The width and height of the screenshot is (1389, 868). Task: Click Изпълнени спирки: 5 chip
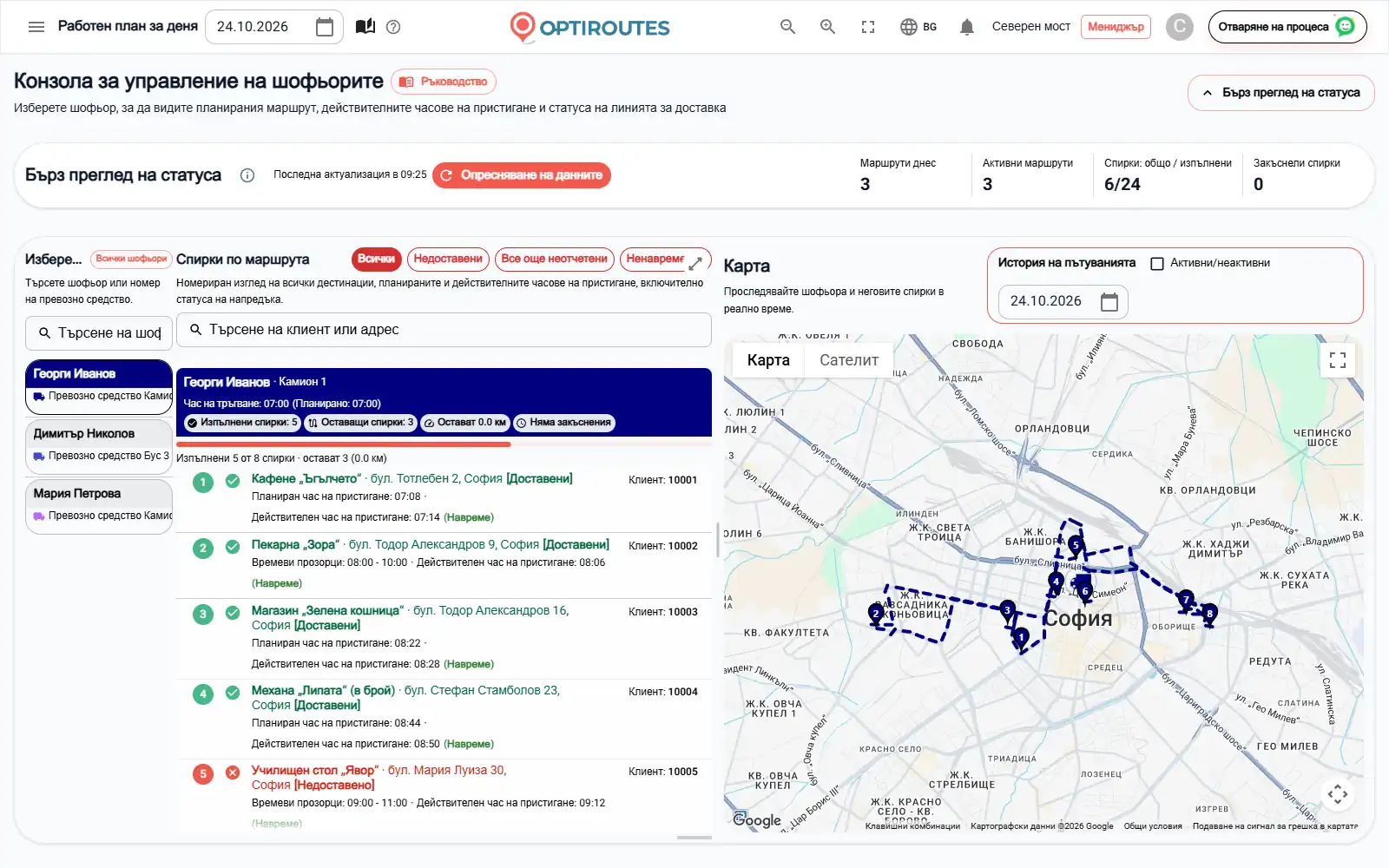(242, 423)
